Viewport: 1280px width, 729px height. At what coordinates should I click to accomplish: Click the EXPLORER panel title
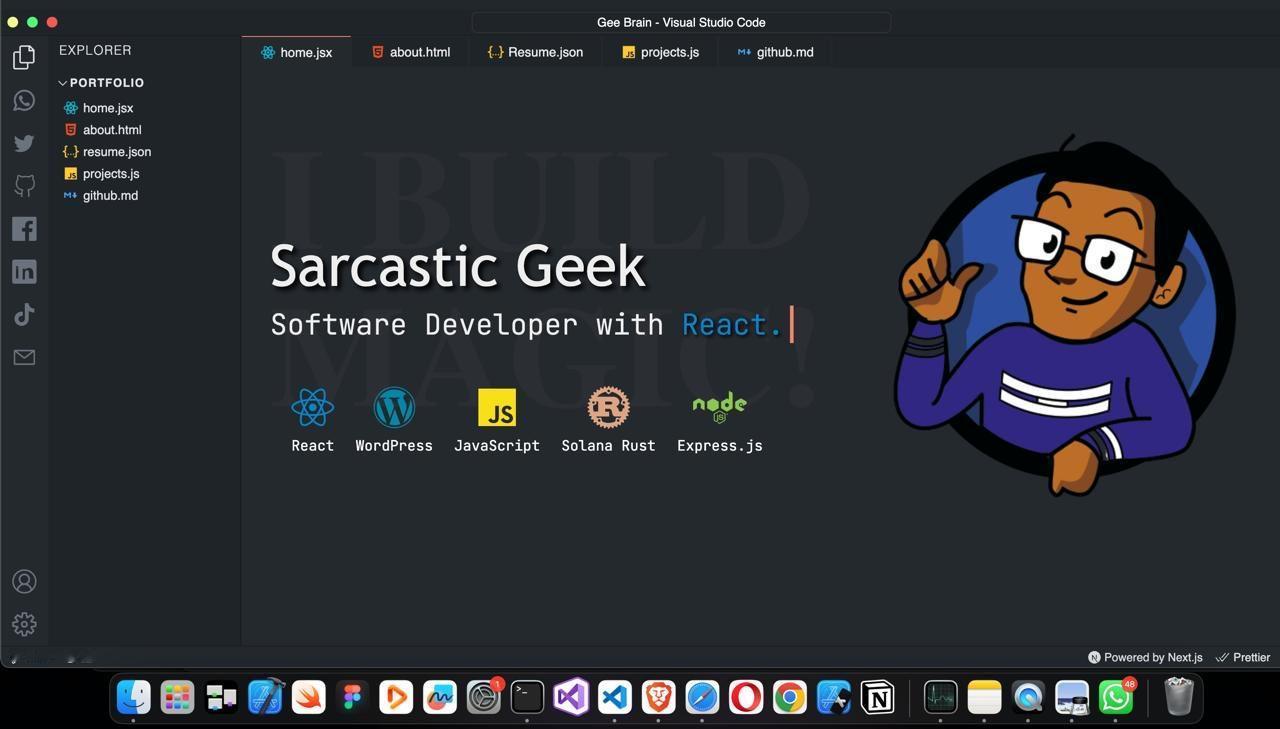(95, 50)
